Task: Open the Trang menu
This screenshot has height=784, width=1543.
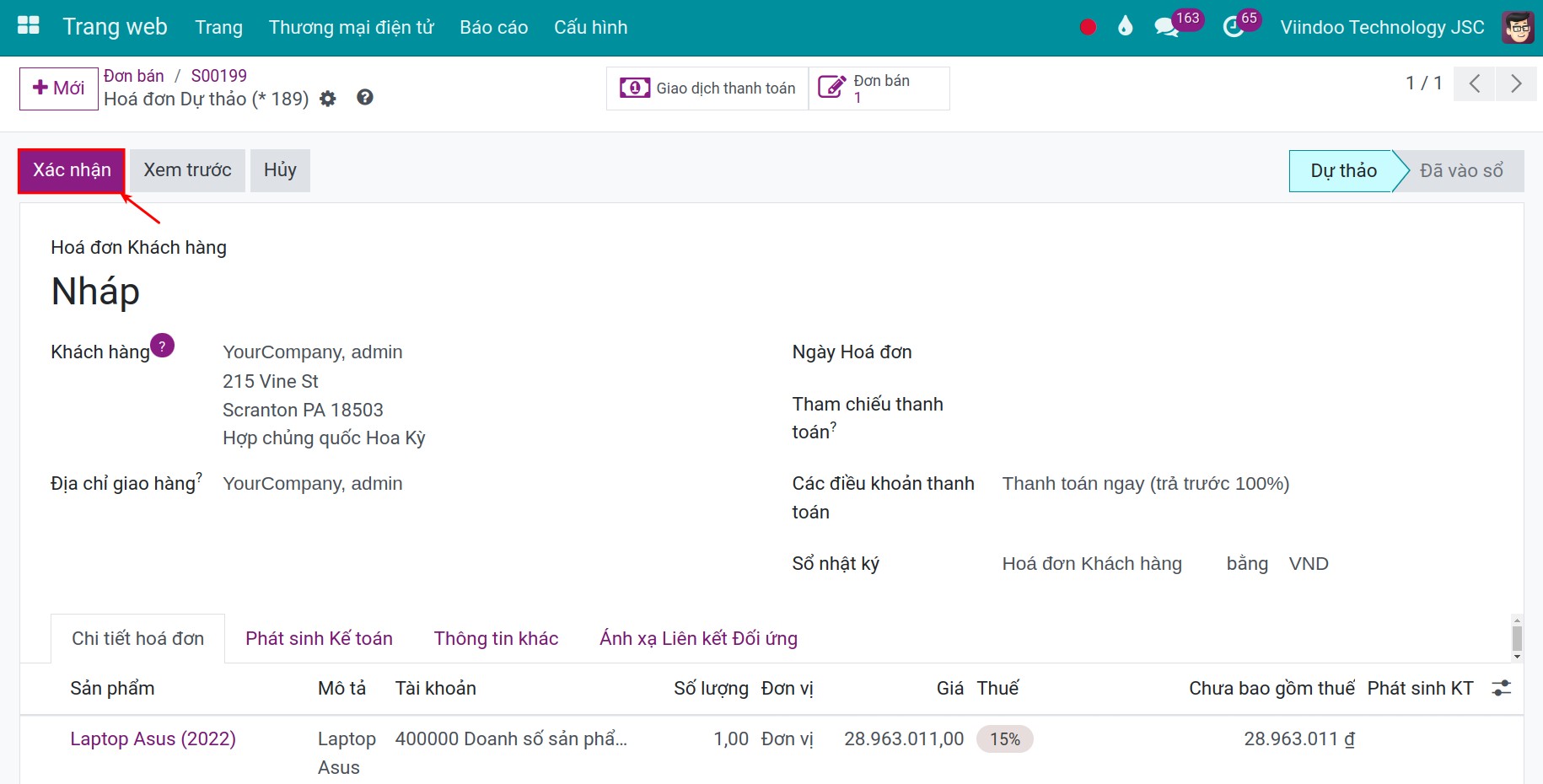Action: [218, 27]
